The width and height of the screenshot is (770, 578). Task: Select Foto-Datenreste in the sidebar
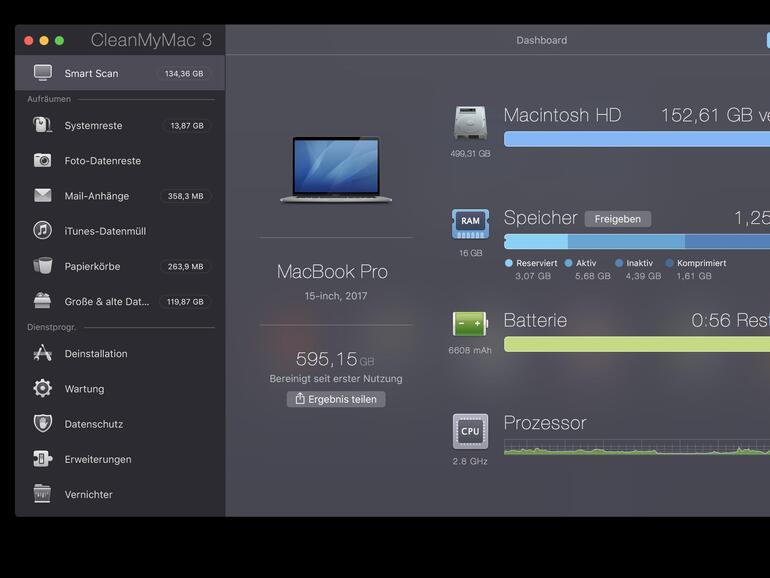click(120, 161)
